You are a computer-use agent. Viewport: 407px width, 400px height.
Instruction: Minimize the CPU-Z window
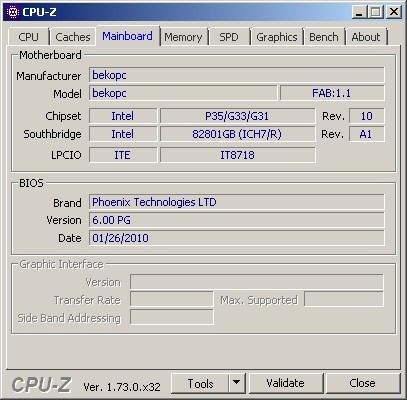tap(359, 12)
